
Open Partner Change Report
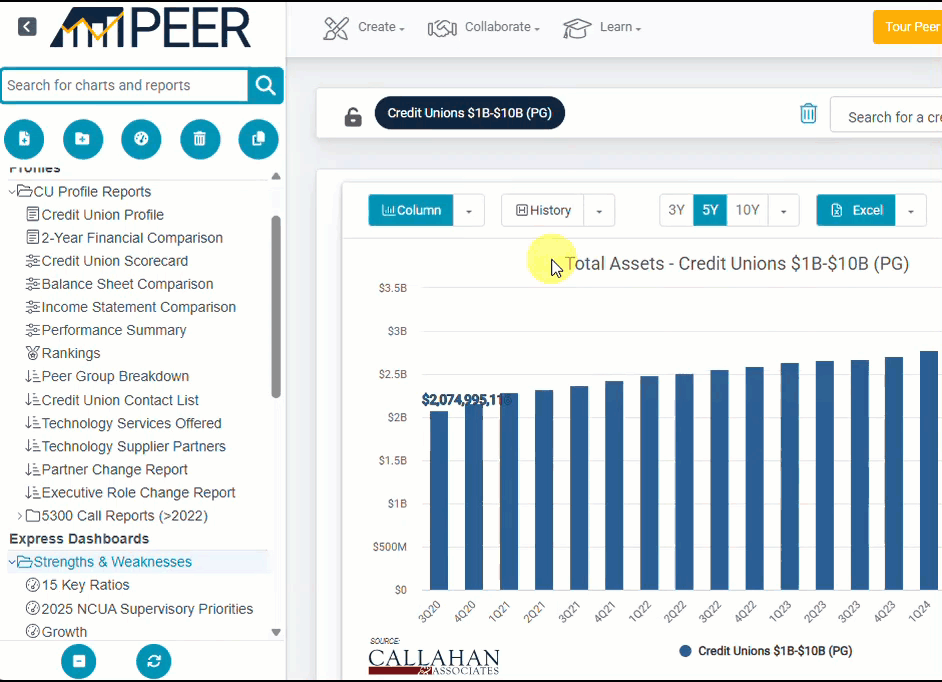pyautogui.click(x=106, y=469)
